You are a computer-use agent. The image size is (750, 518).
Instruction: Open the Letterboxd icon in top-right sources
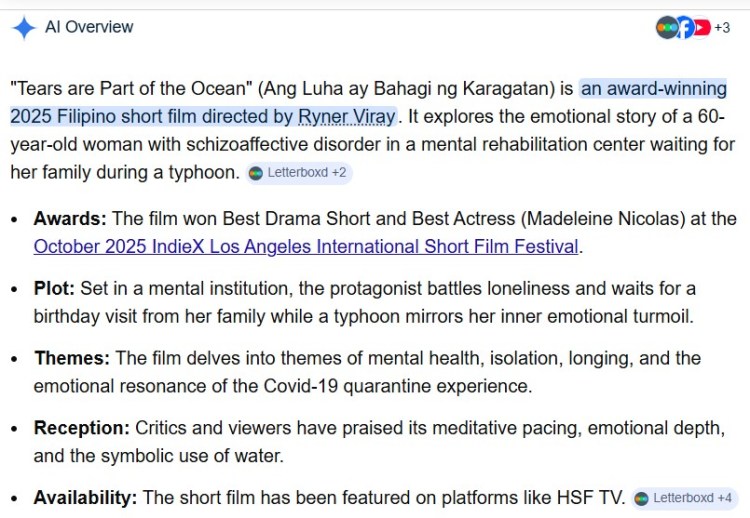666,27
